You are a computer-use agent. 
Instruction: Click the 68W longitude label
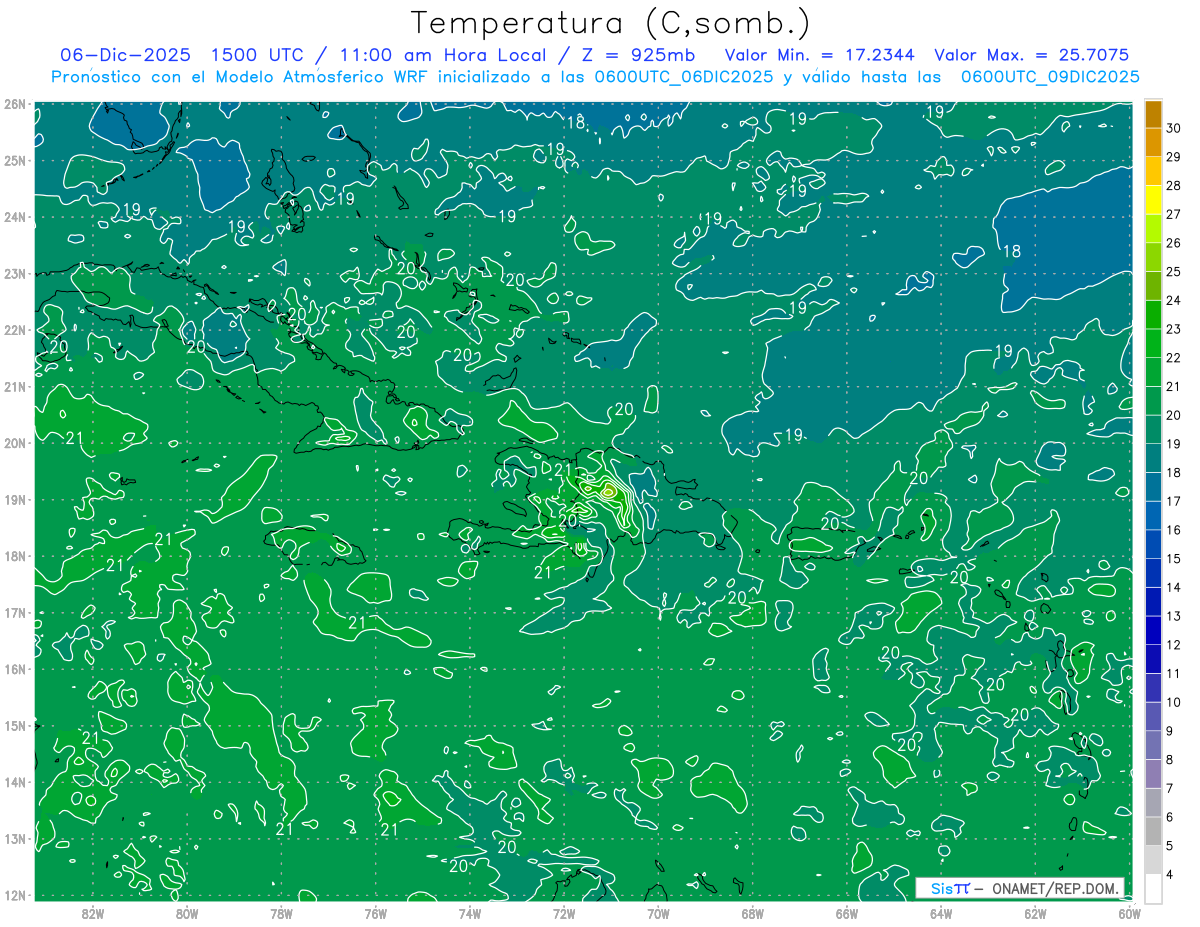point(752,913)
